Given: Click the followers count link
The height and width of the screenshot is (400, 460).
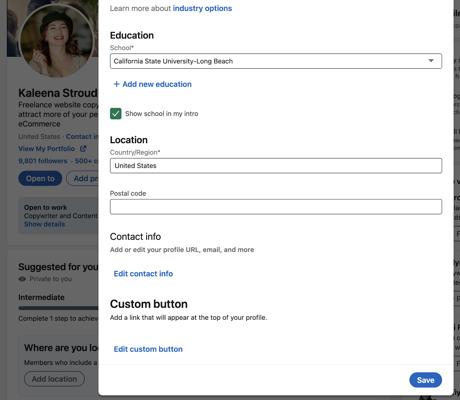Looking at the screenshot, I should click(x=43, y=161).
